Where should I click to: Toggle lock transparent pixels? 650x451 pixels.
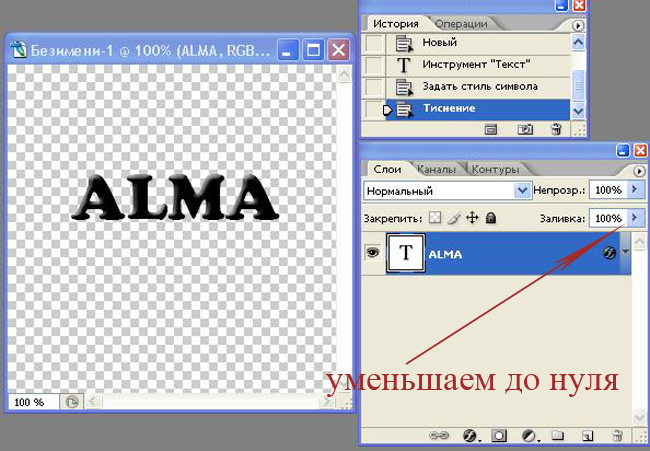(x=435, y=217)
